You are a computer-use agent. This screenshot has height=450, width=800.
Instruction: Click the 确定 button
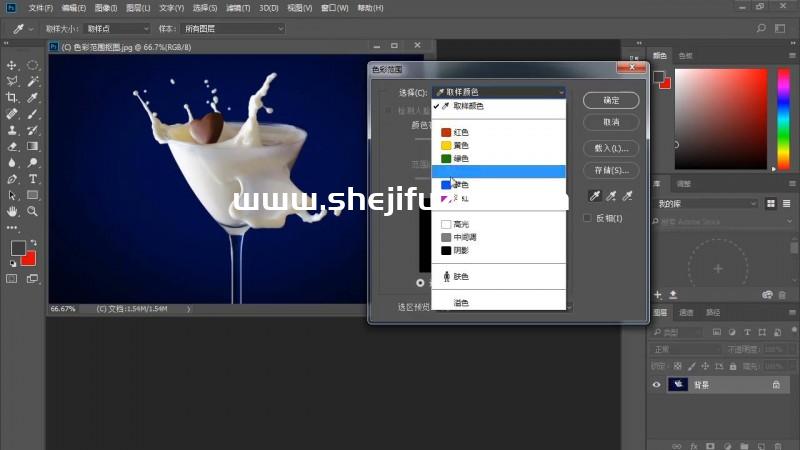coord(611,101)
